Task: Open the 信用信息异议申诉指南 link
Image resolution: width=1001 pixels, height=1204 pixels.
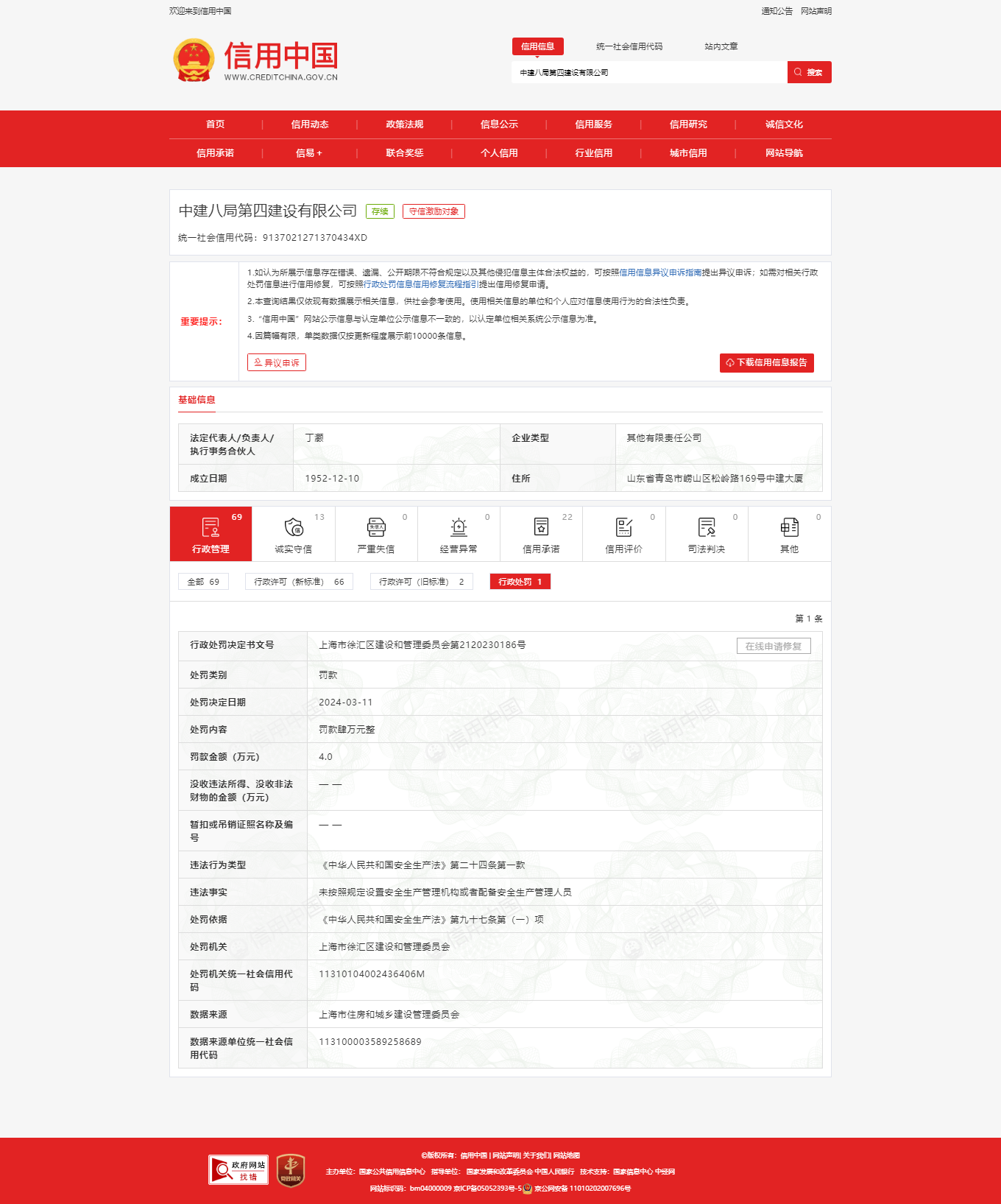Action: pos(660,272)
